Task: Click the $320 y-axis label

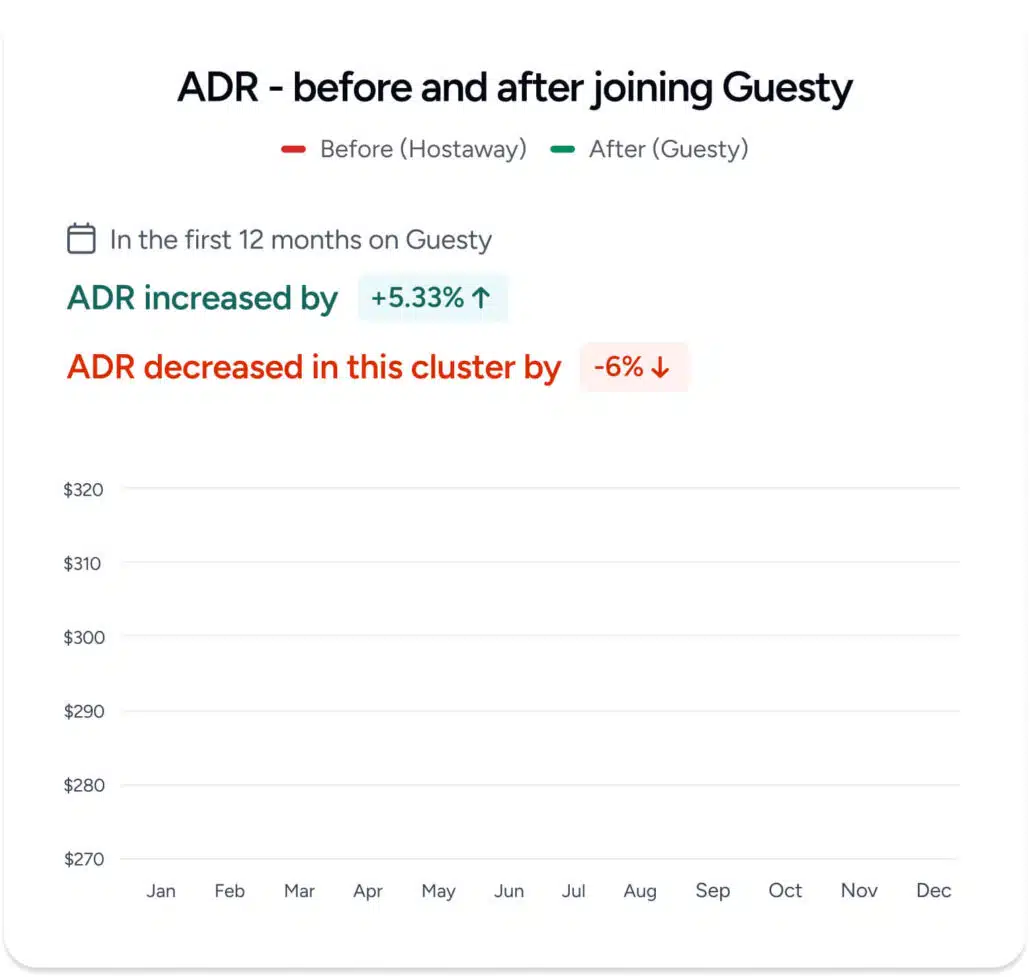Action: click(x=83, y=489)
